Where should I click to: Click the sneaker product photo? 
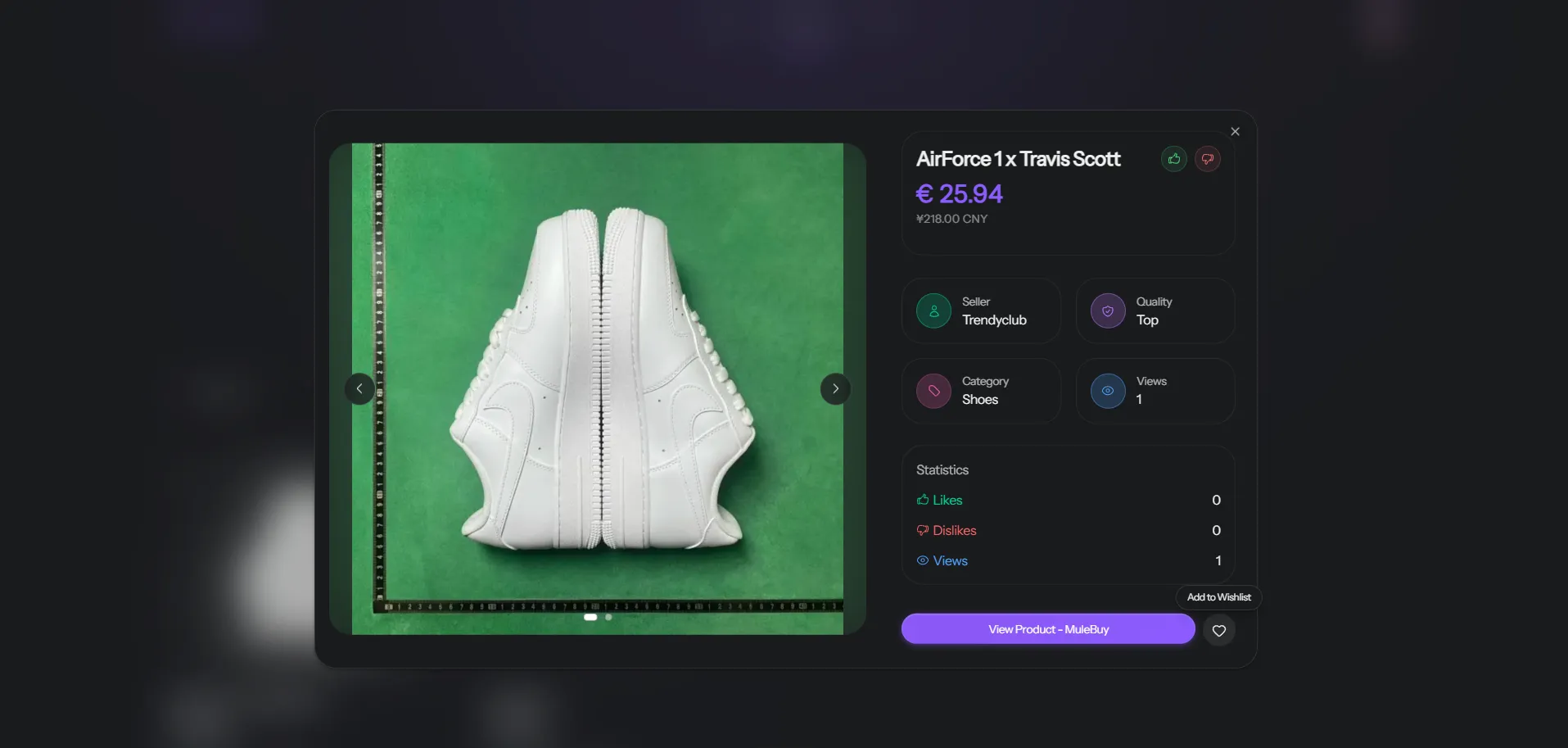[x=598, y=385]
